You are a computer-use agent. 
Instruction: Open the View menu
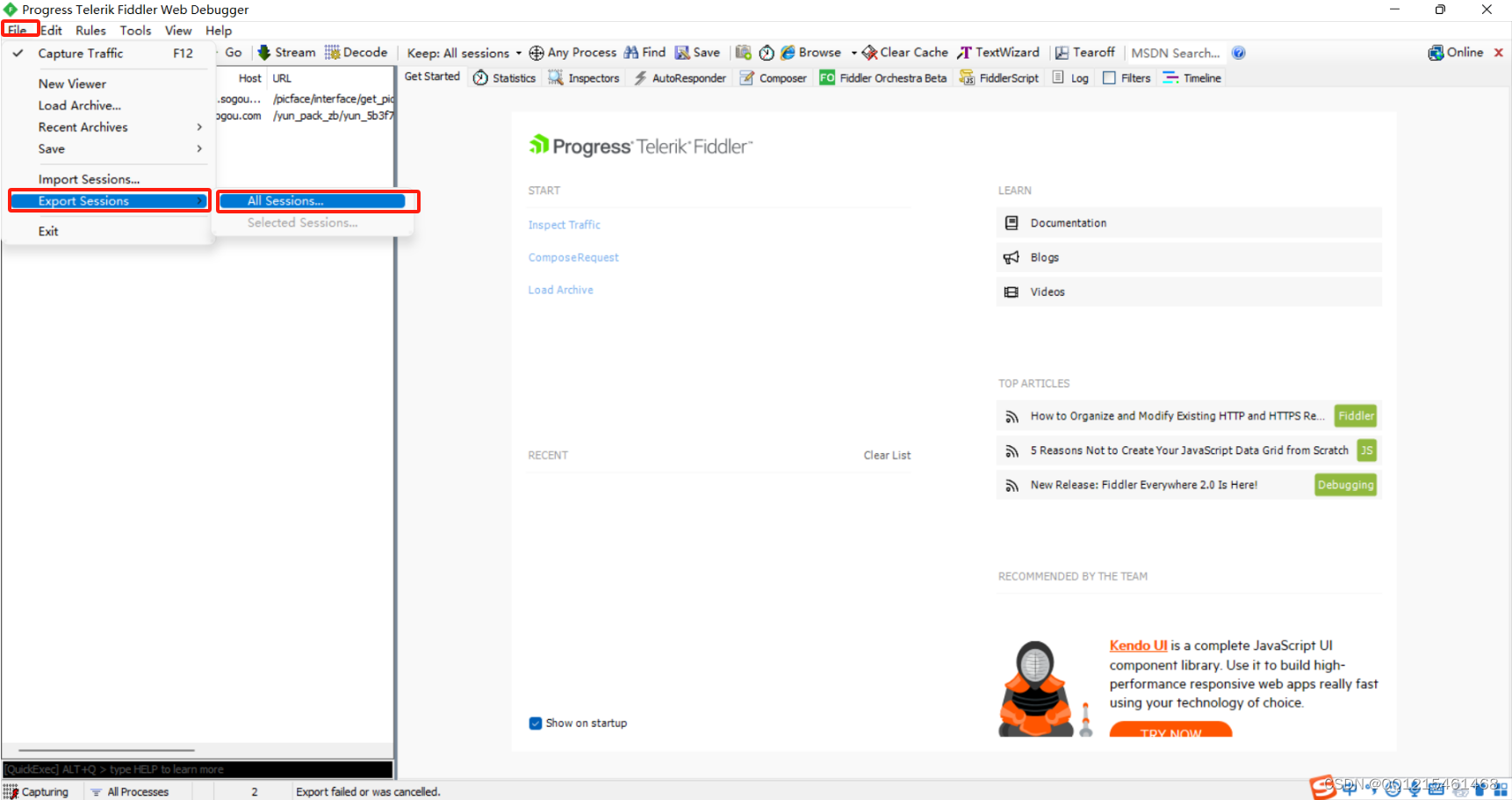coord(178,30)
